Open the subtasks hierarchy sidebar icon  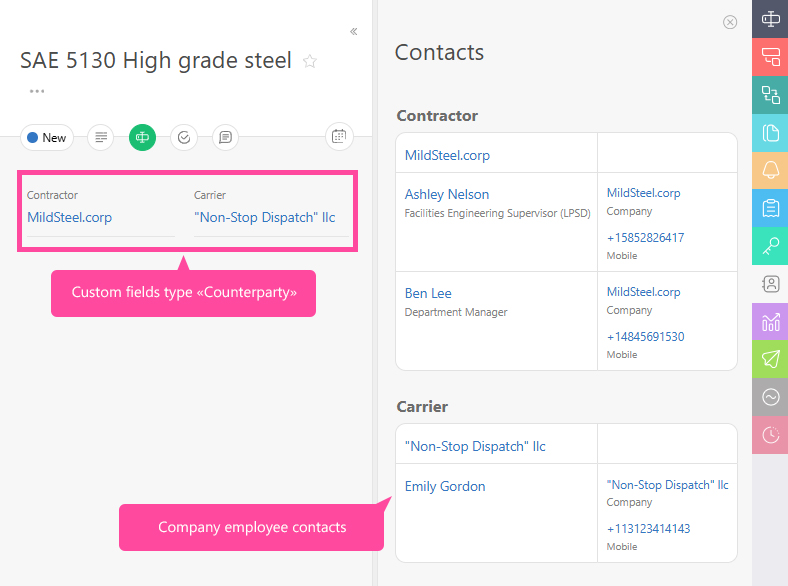[x=770, y=95]
